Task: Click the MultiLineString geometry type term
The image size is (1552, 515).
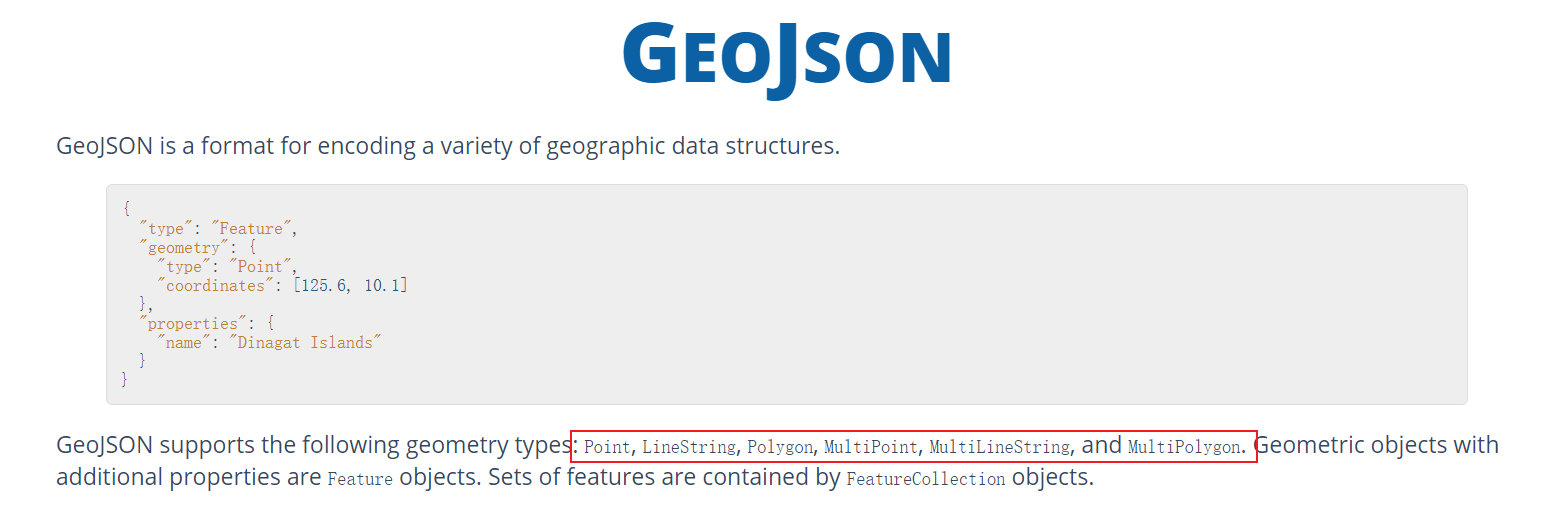Action: [x=999, y=448]
